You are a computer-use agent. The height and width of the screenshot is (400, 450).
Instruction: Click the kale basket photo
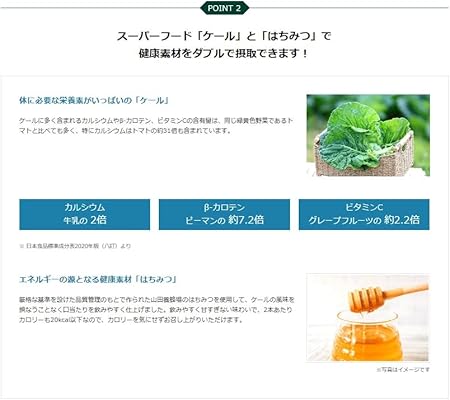click(x=368, y=135)
